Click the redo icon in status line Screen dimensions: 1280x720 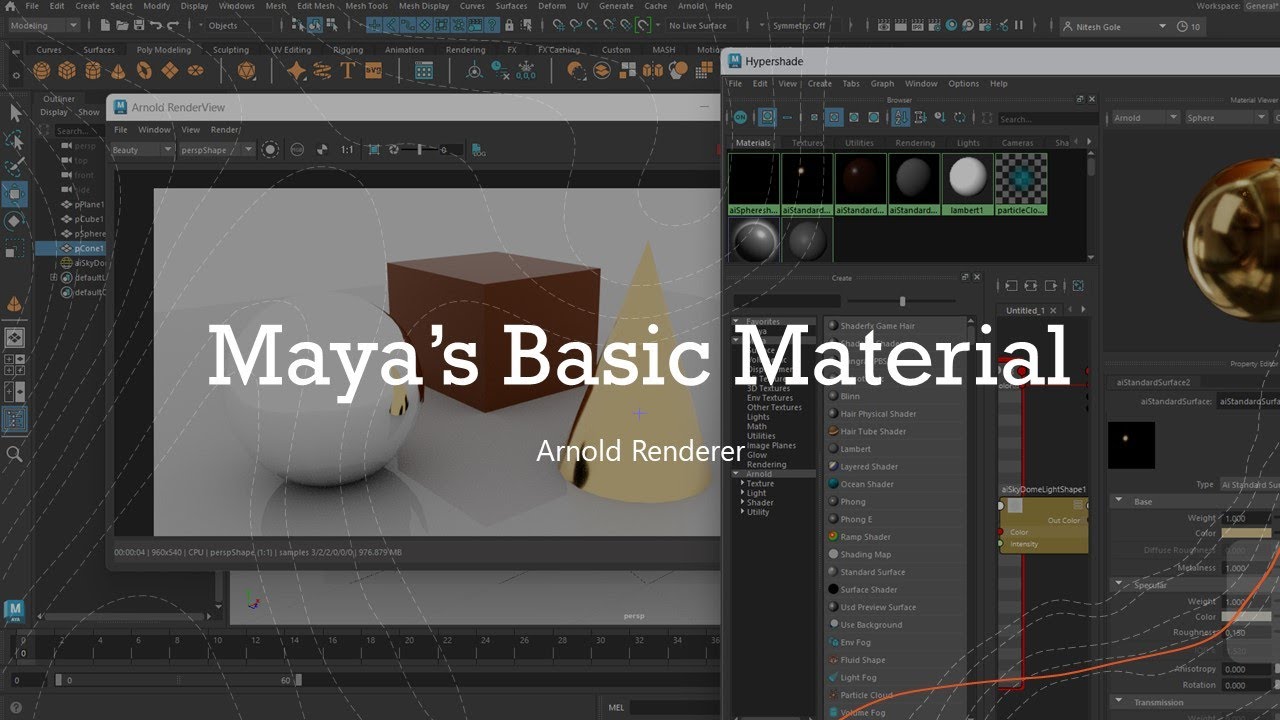(173, 25)
